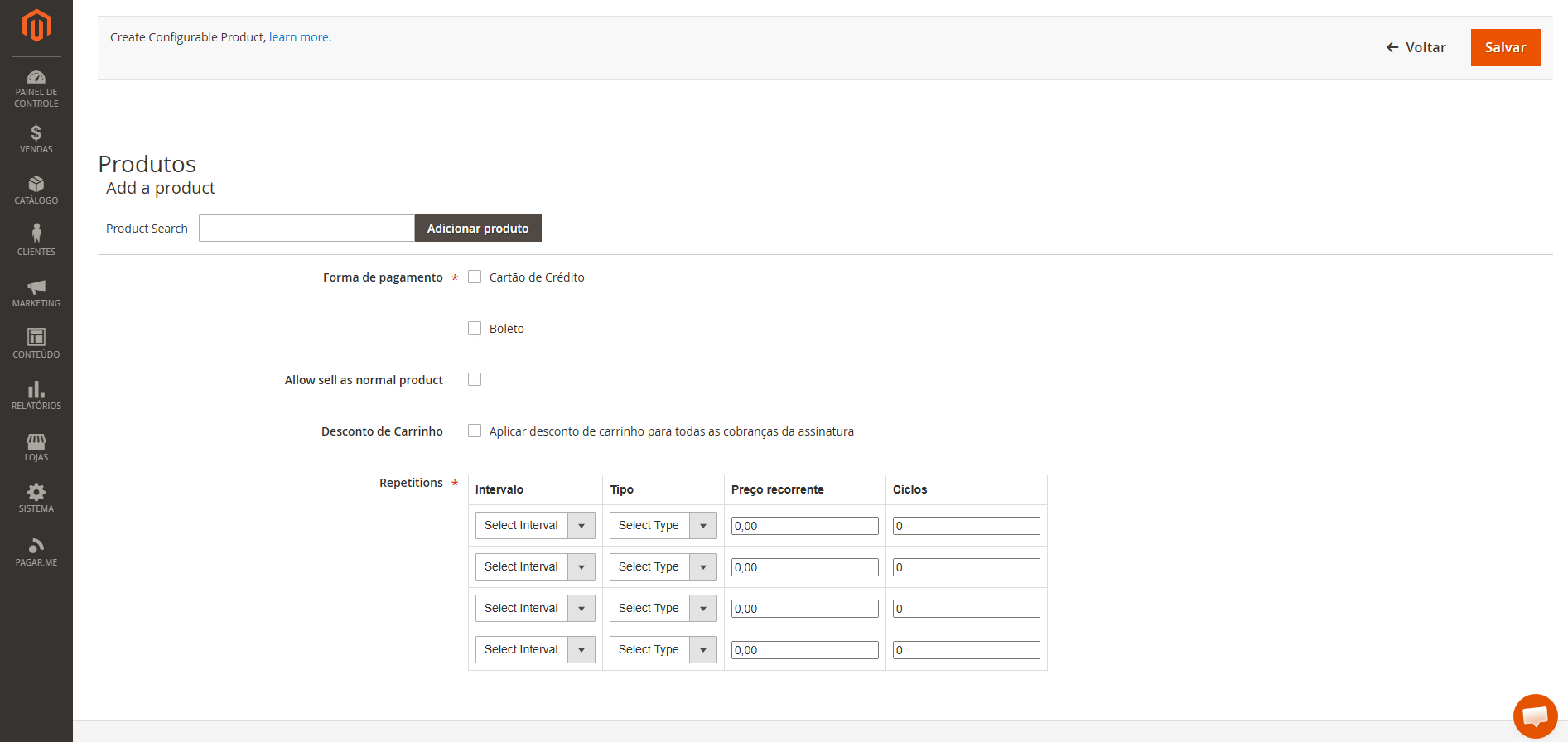The height and width of the screenshot is (742, 1568).
Task: Click the orange Salvar button
Action: (x=1505, y=48)
